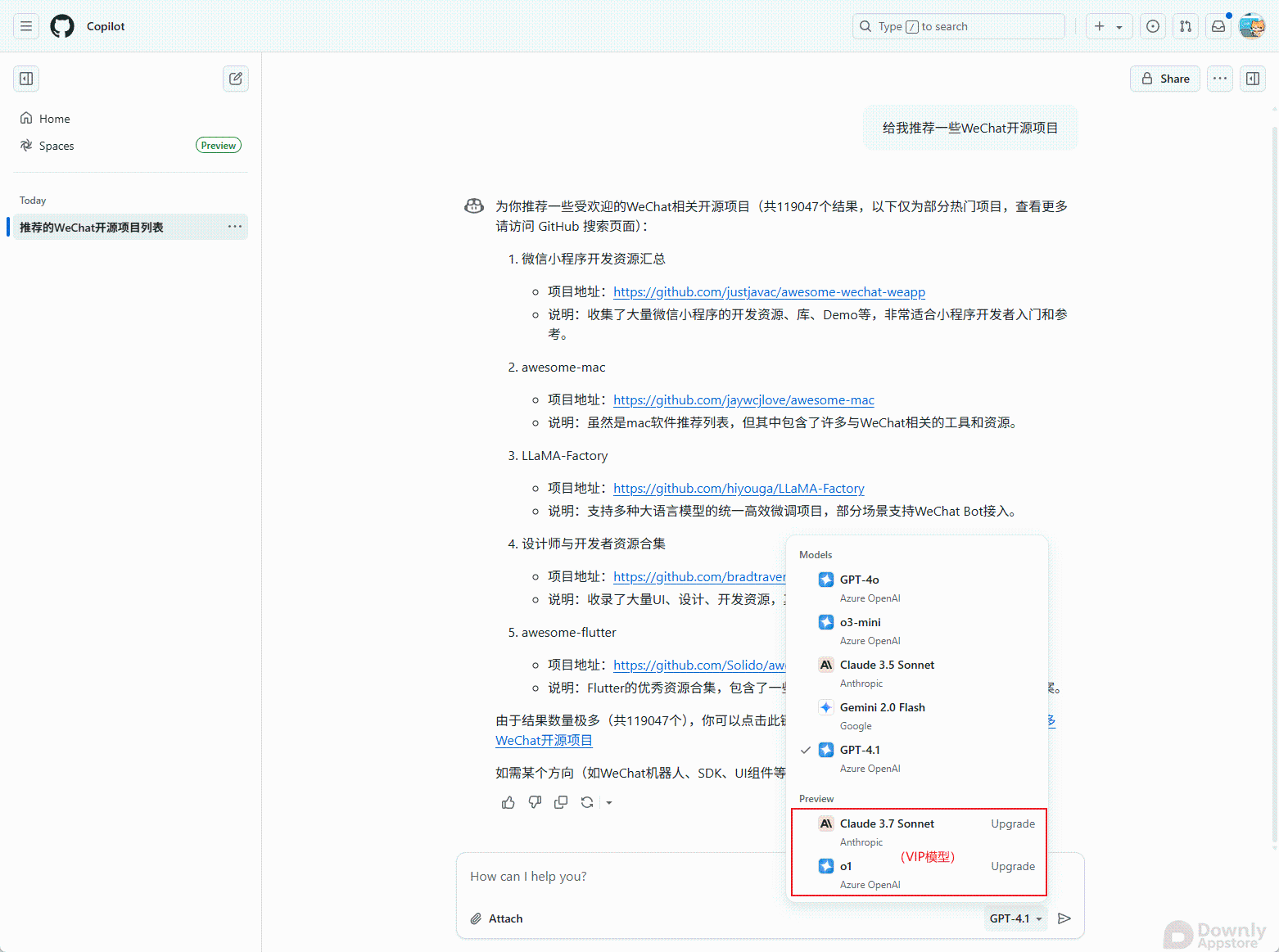
Task: Click the page vertical scrollbar
Action: [x=1274, y=483]
